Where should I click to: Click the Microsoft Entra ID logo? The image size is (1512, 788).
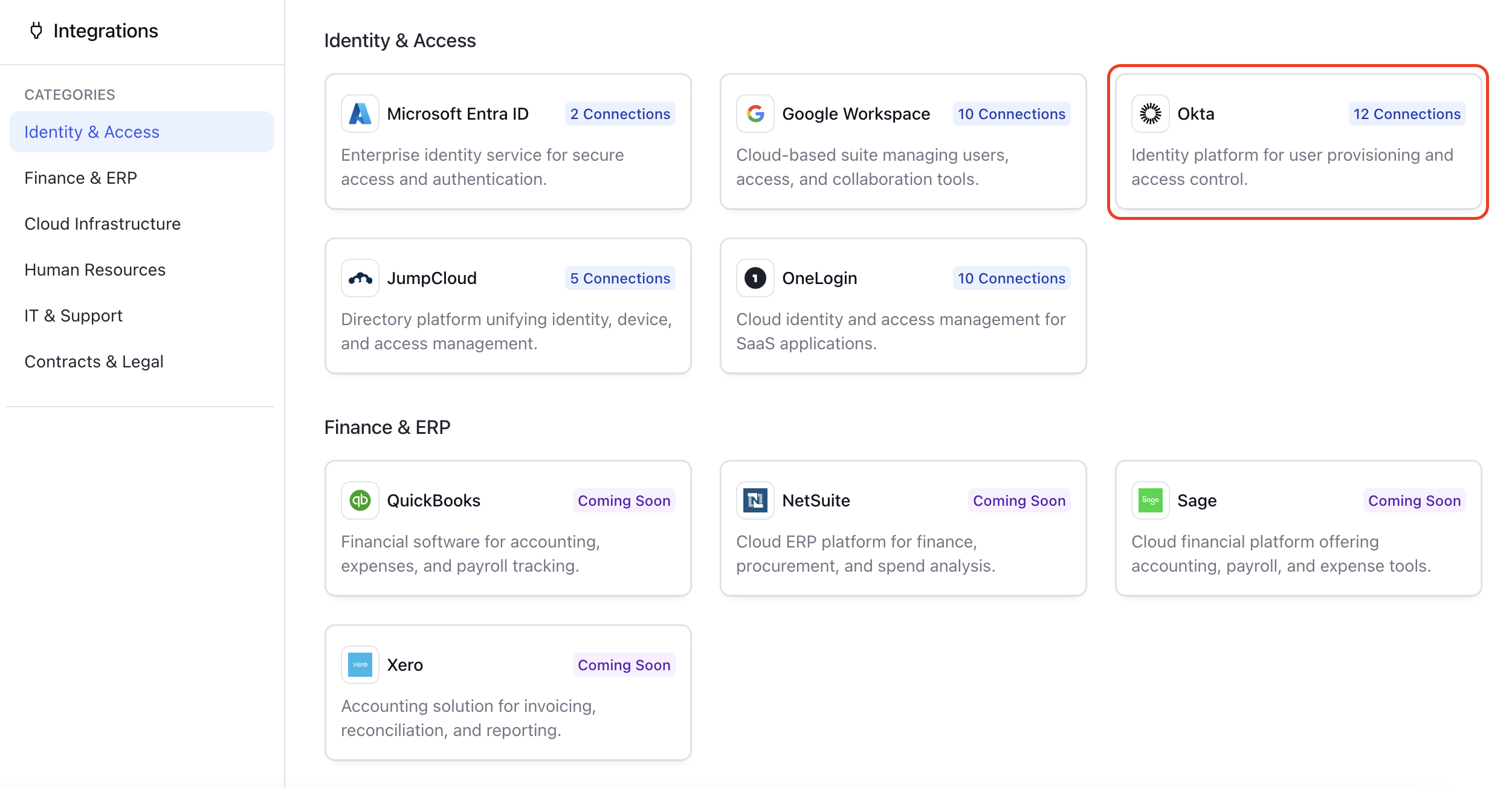pos(360,114)
